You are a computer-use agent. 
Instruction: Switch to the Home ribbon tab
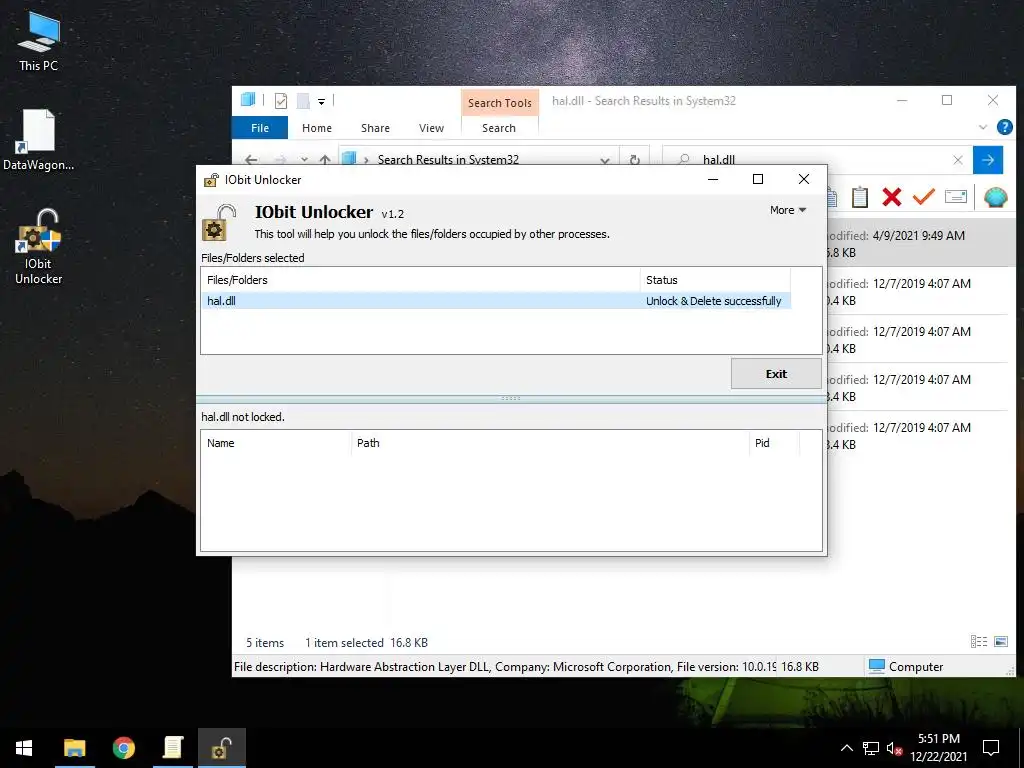tap(317, 128)
